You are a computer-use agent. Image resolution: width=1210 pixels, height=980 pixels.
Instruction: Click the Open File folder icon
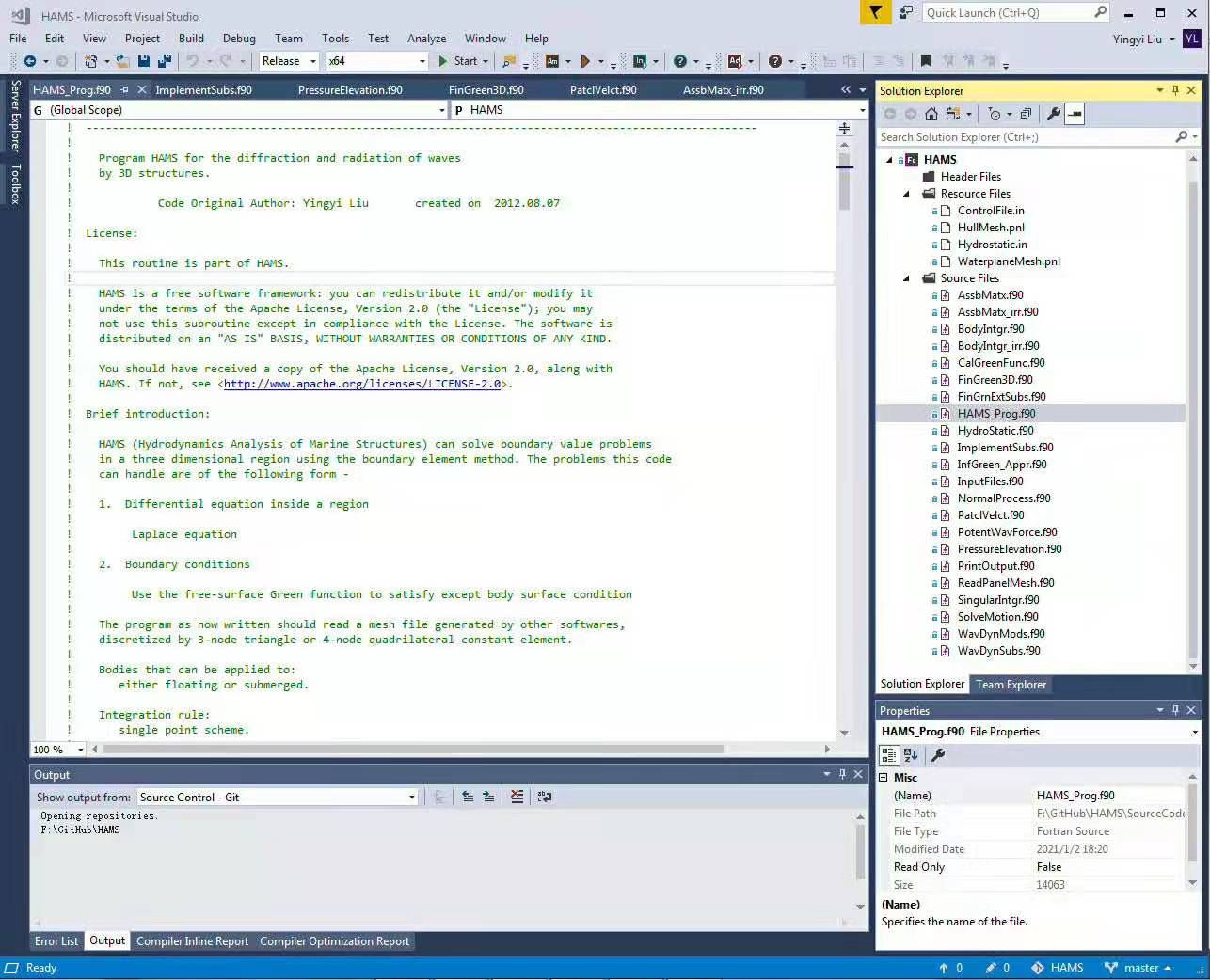[122, 61]
